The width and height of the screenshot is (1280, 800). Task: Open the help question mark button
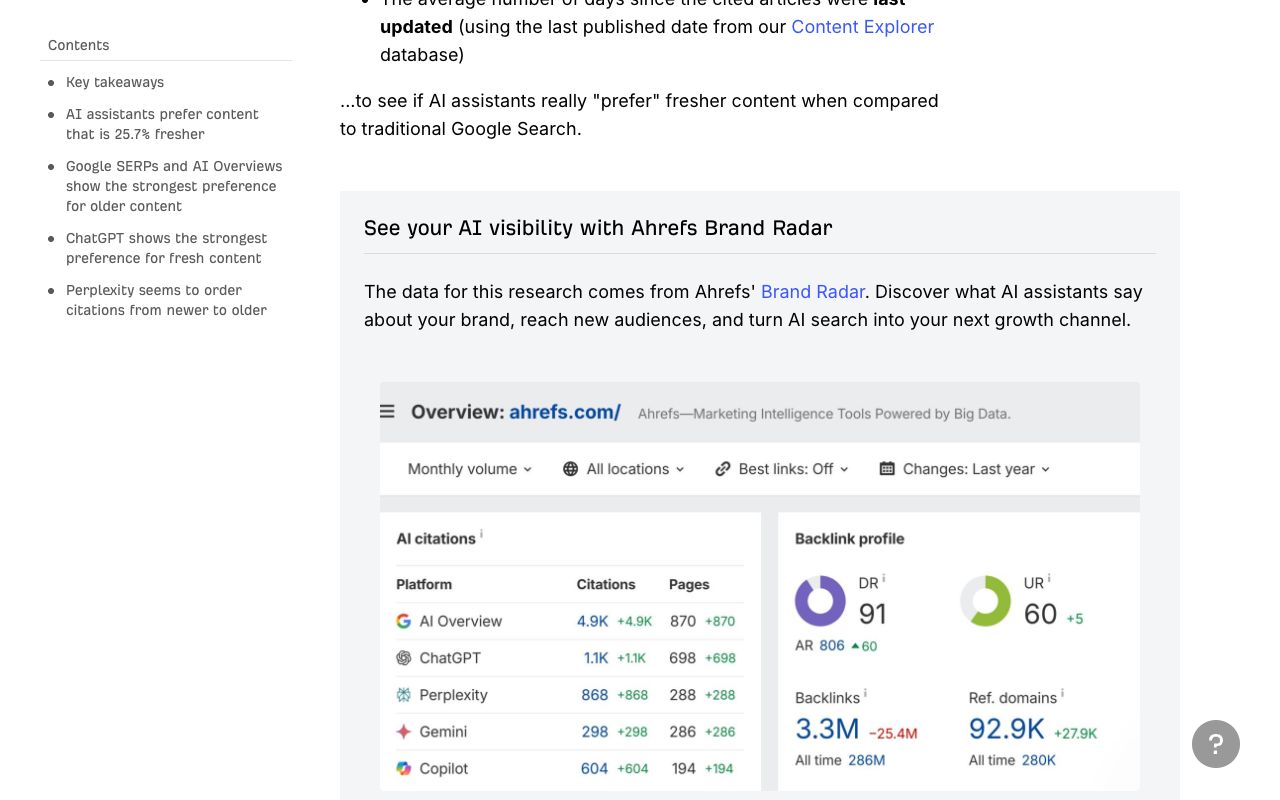point(1216,744)
